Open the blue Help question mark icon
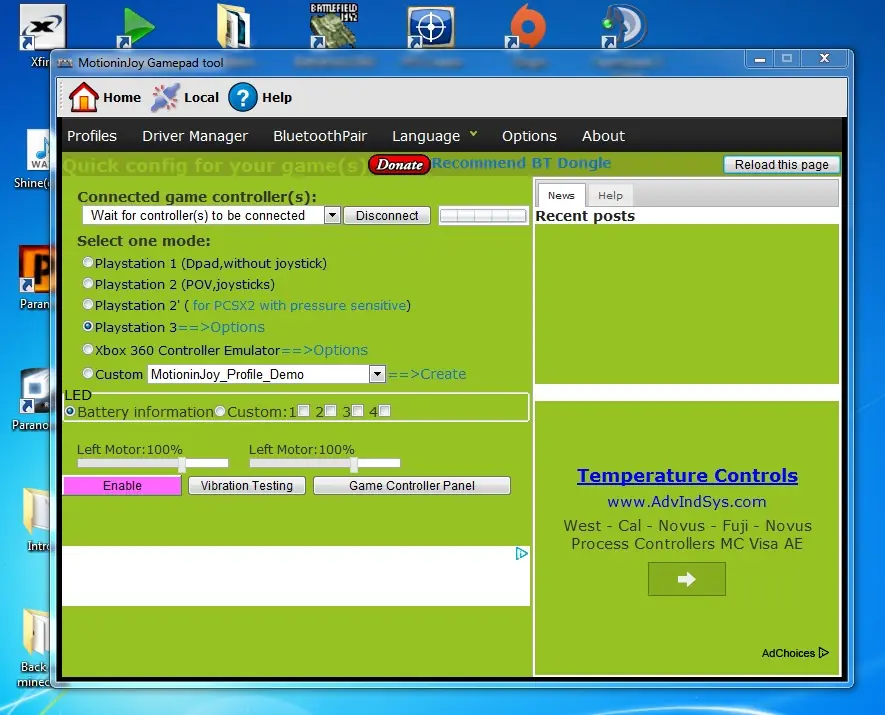 pyautogui.click(x=243, y=97)
